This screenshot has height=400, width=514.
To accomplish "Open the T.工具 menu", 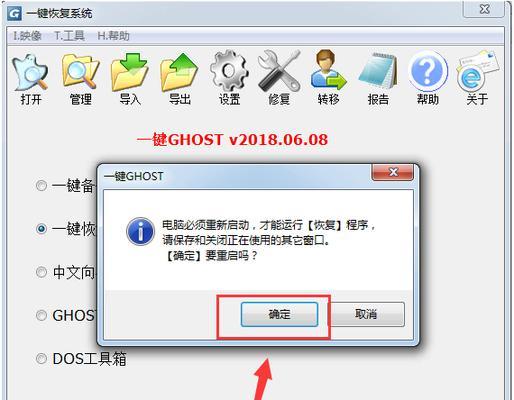I will tap(69, 36).
